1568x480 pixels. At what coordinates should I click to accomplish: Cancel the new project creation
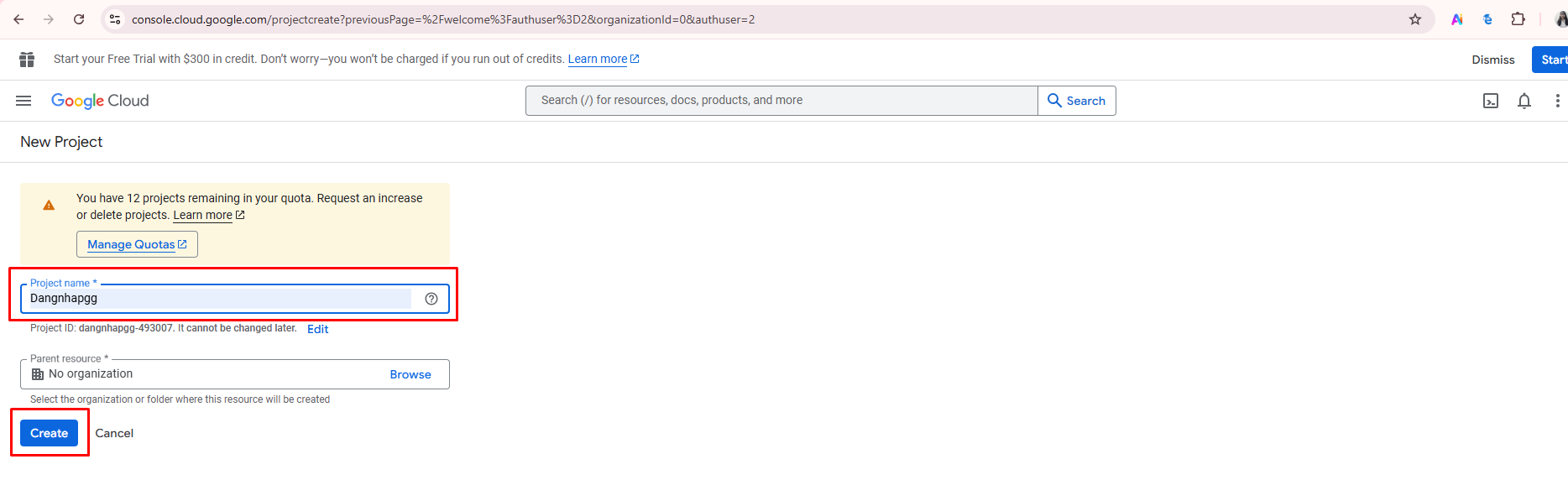coord(114,433)
